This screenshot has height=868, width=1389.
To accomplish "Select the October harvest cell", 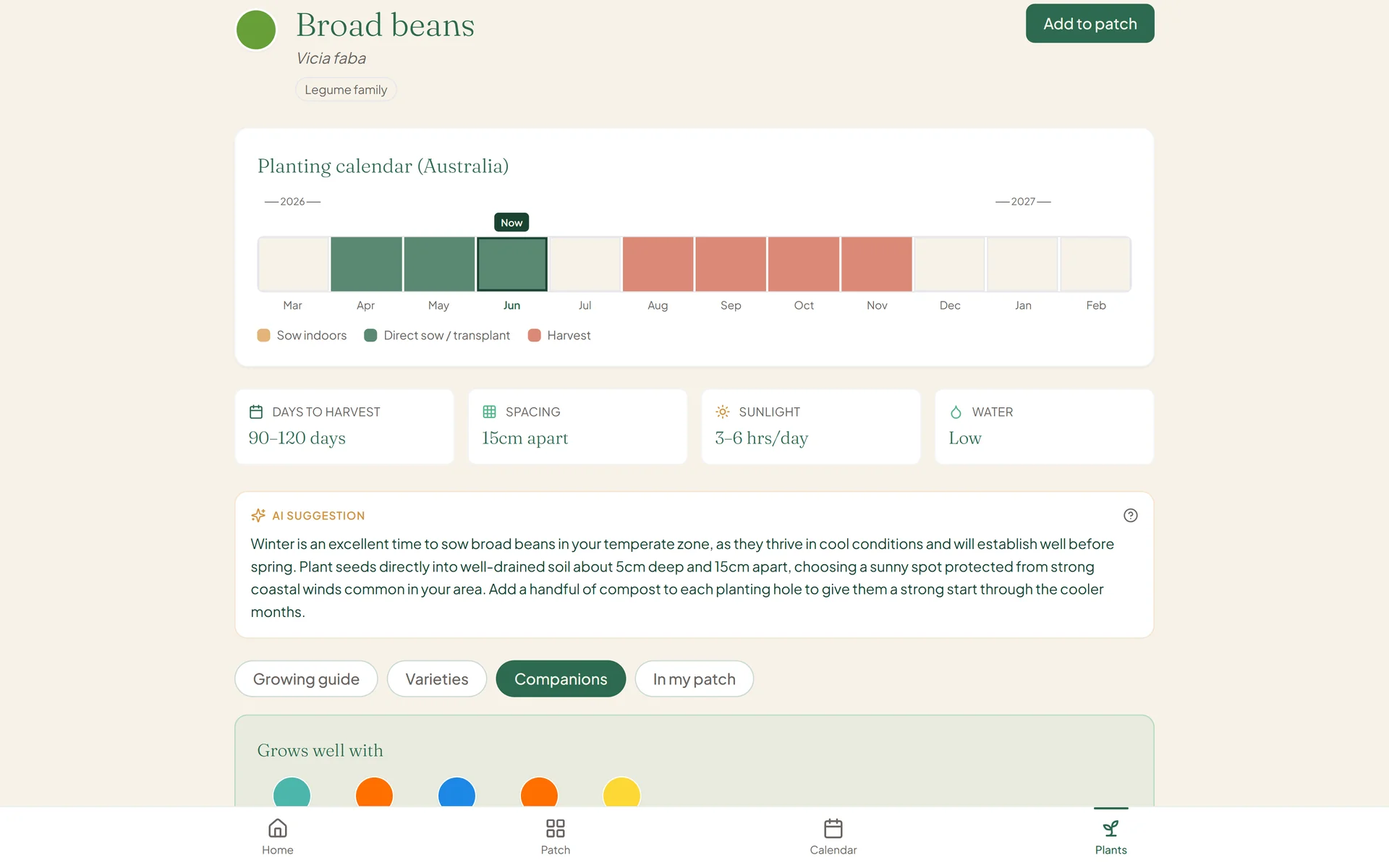I will click(804, 264).
